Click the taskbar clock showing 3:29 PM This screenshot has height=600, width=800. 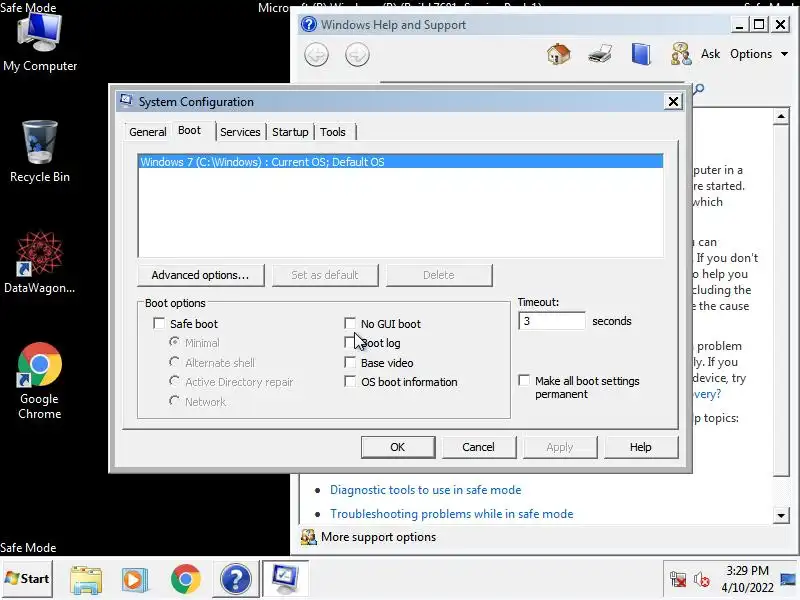pyautogui.click(x=747, y=579)
